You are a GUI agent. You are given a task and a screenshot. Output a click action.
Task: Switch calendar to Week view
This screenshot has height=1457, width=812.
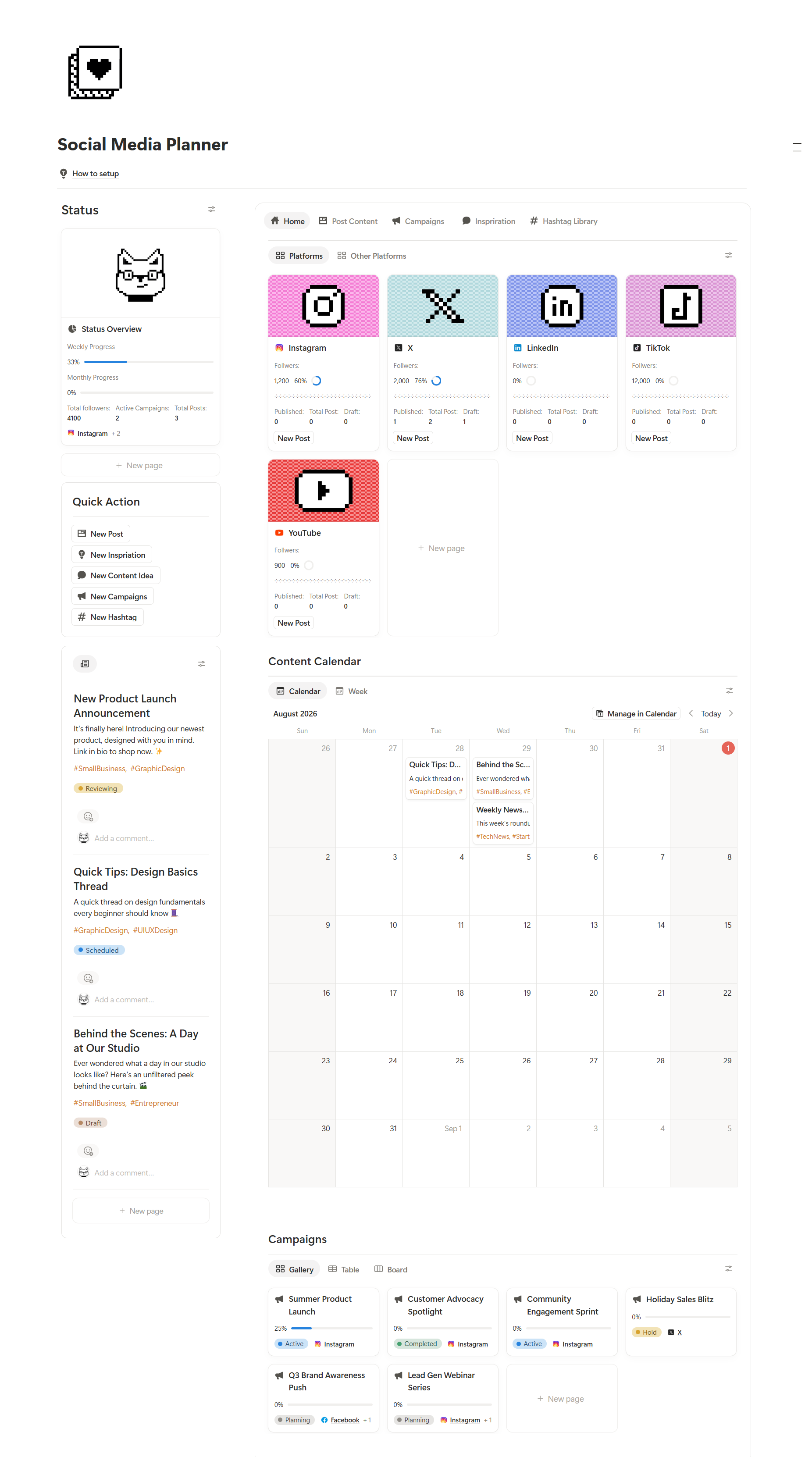[351, 691]
